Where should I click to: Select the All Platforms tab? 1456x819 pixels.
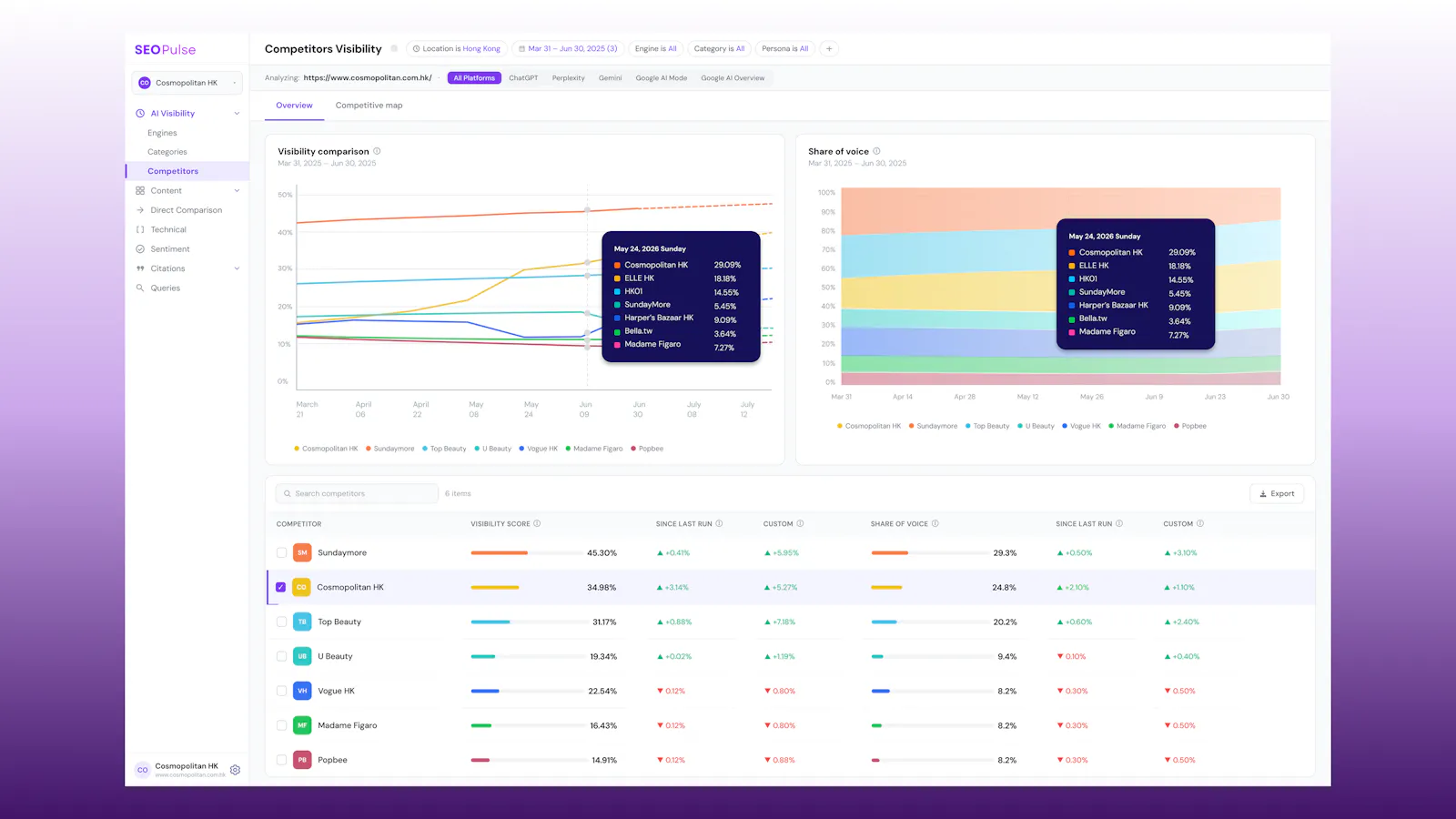pyautogui.click(x=474, y=78)
